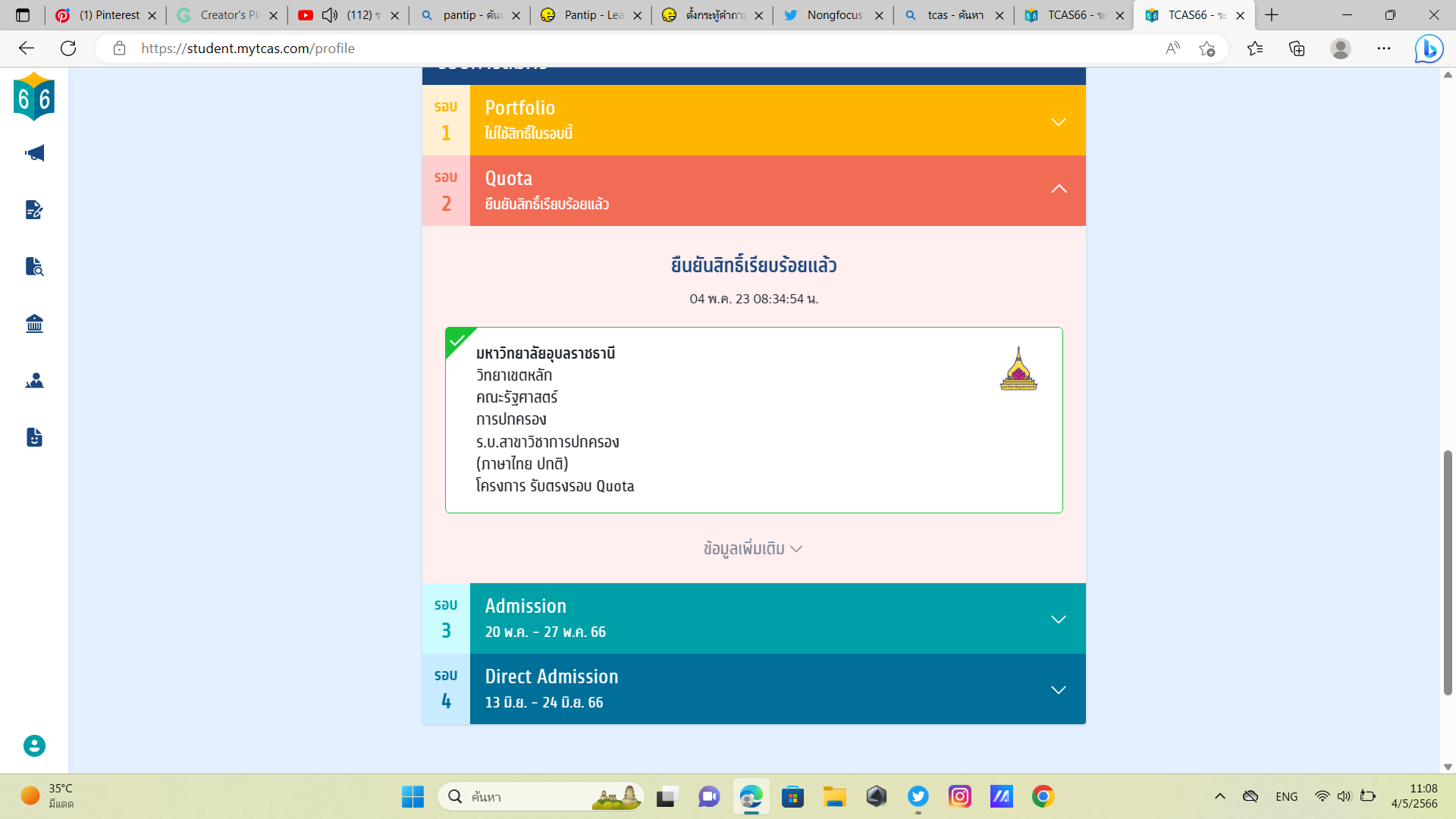The width and height of the screenshot is (1456, 819).
Task: Open Google Chrome from the taskbar
Action: pyautogui.click(x=1043, y=796)
